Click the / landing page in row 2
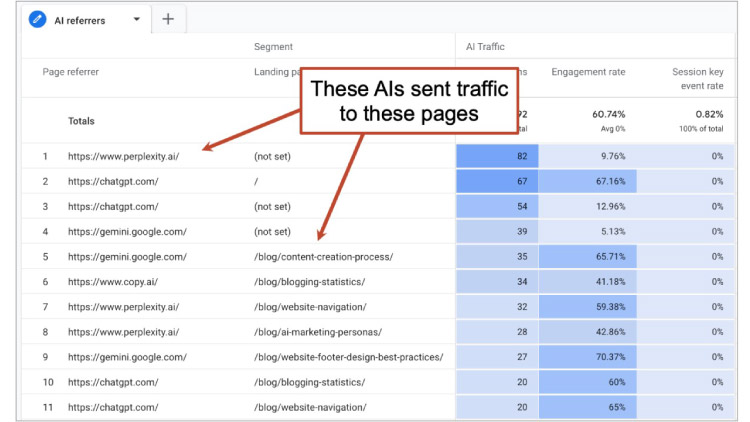 pos(256,181)
